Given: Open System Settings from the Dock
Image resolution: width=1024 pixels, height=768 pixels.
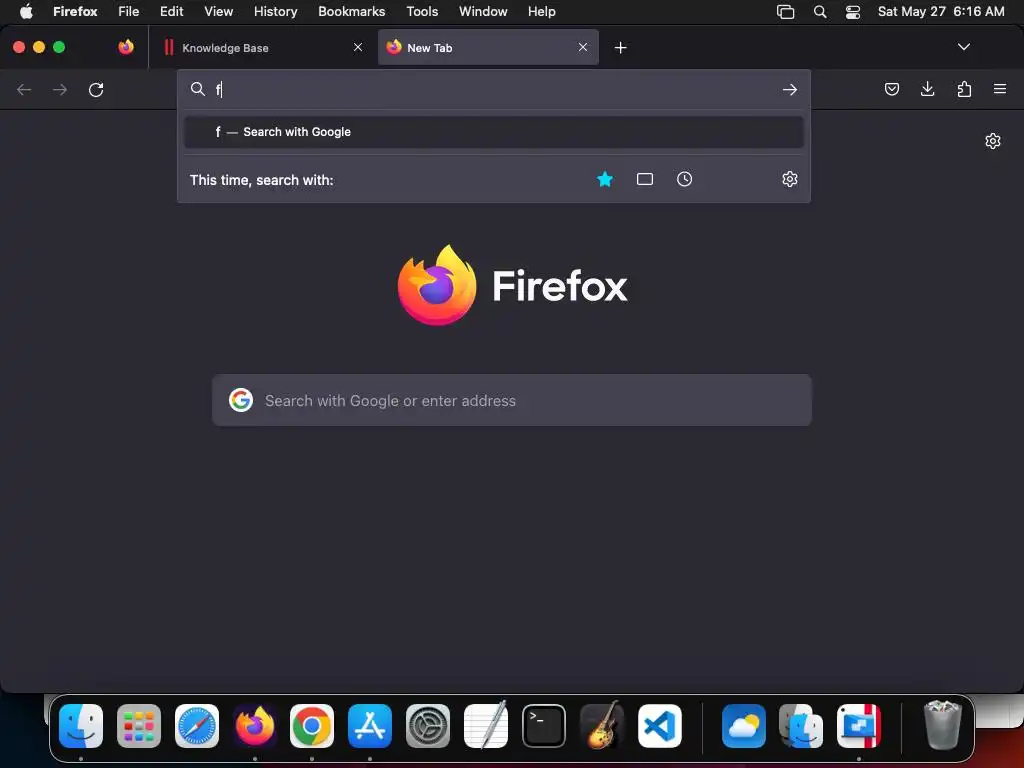Looking at the screenshot, I should [x=428, y=726].
